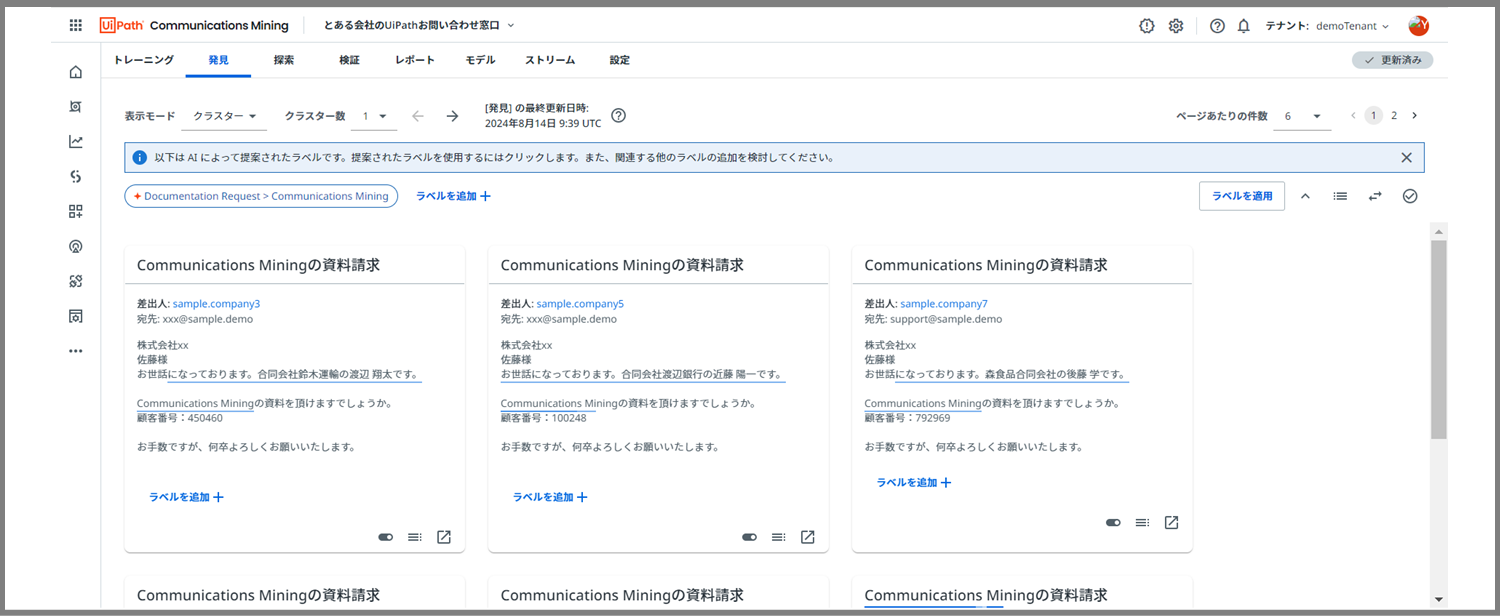Image resolution: width=1500 pixels, height=616 pixels.
Task: Open sample.company5 message in new window
Action: point(808,537)
